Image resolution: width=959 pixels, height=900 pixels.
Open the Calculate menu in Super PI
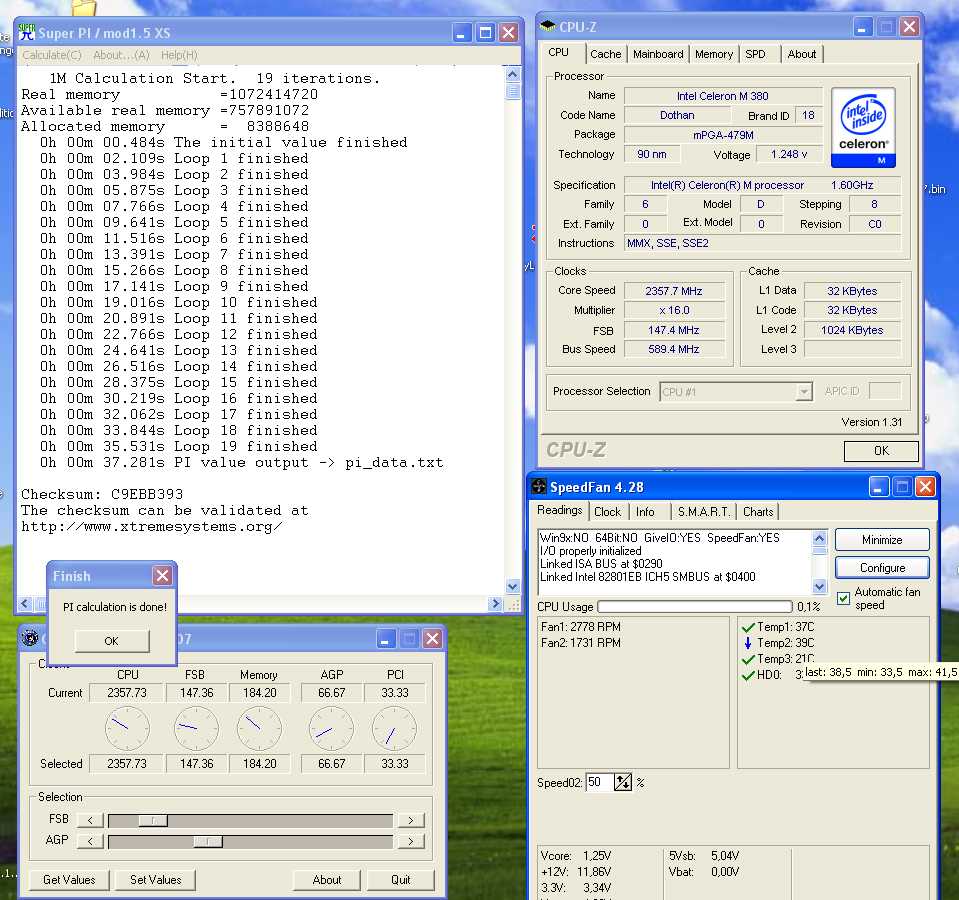pos(52,55)
